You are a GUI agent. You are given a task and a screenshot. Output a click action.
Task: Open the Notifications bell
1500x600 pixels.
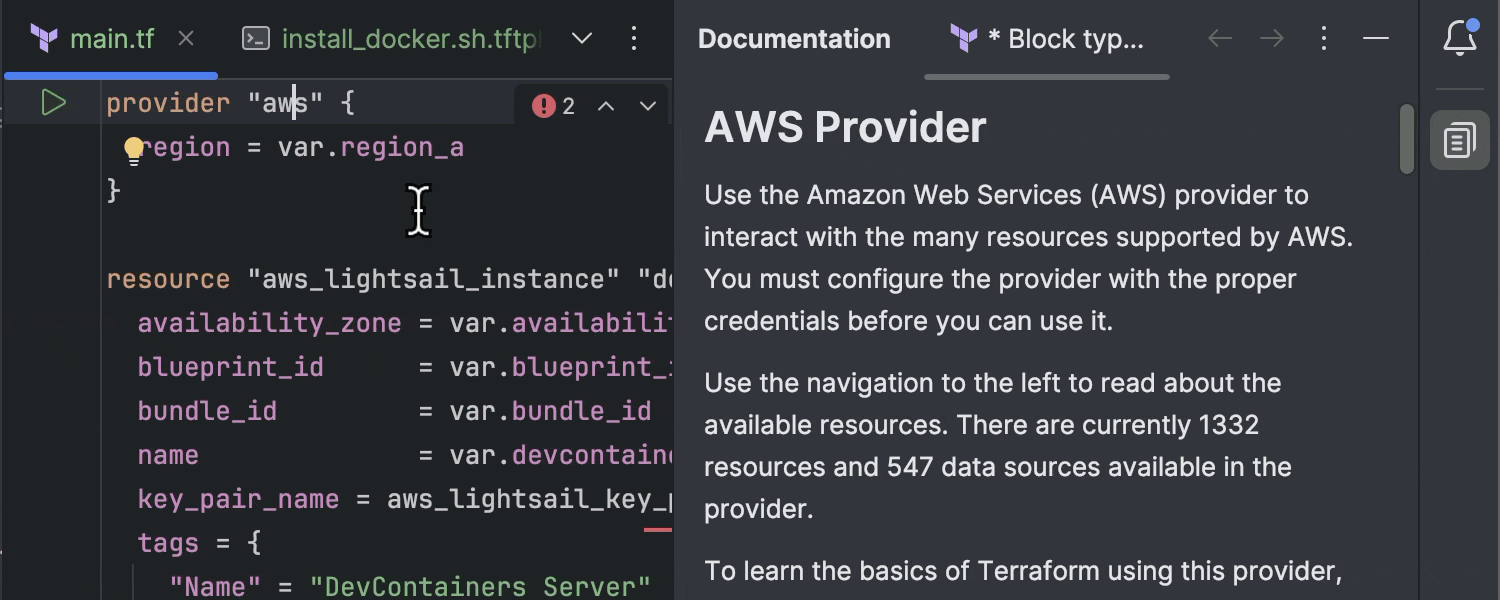click(1459, 37)
